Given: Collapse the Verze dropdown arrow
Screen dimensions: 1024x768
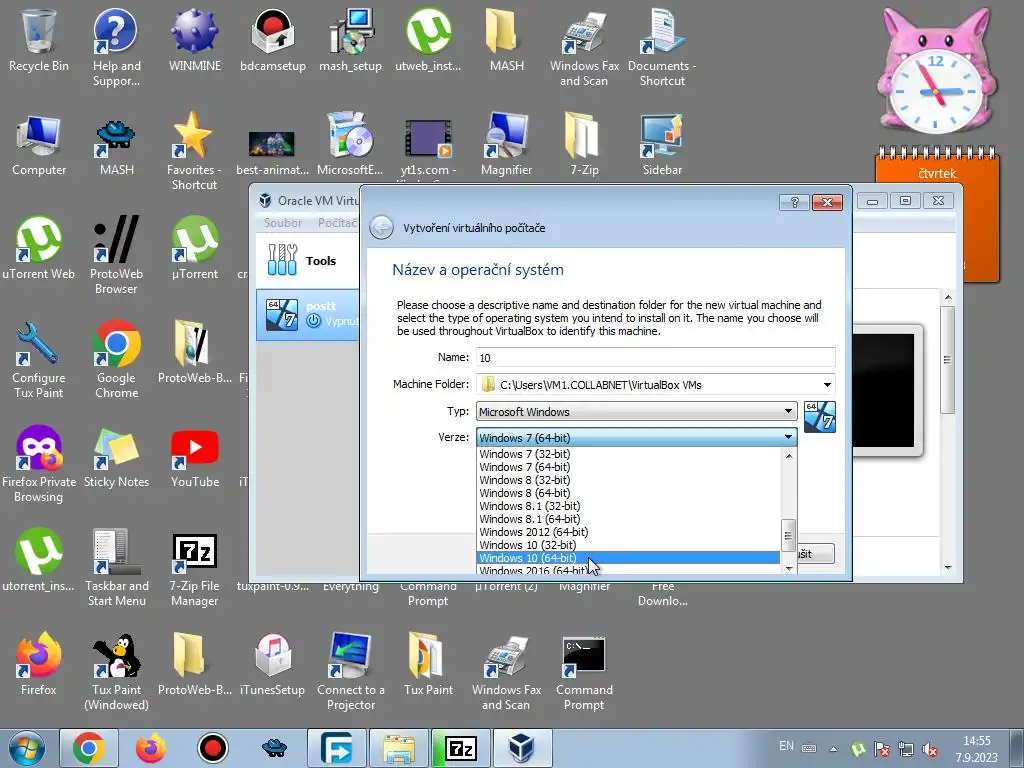Looking at the screenshot, I should (788, 437).
